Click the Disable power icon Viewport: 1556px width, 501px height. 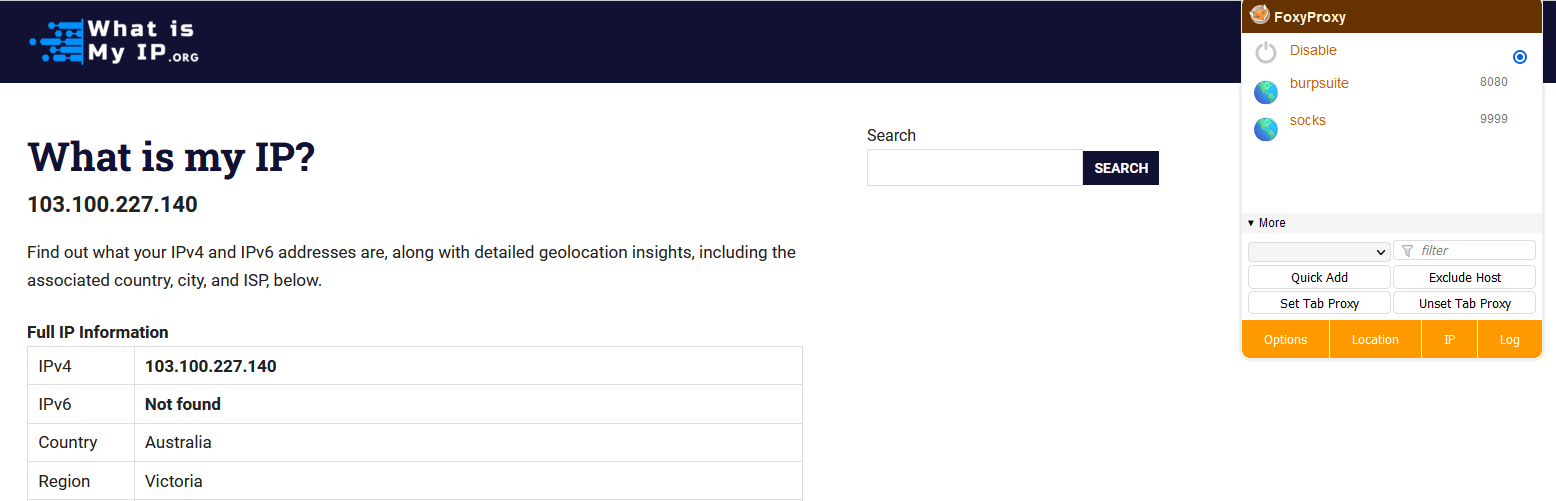(1266, 53)
